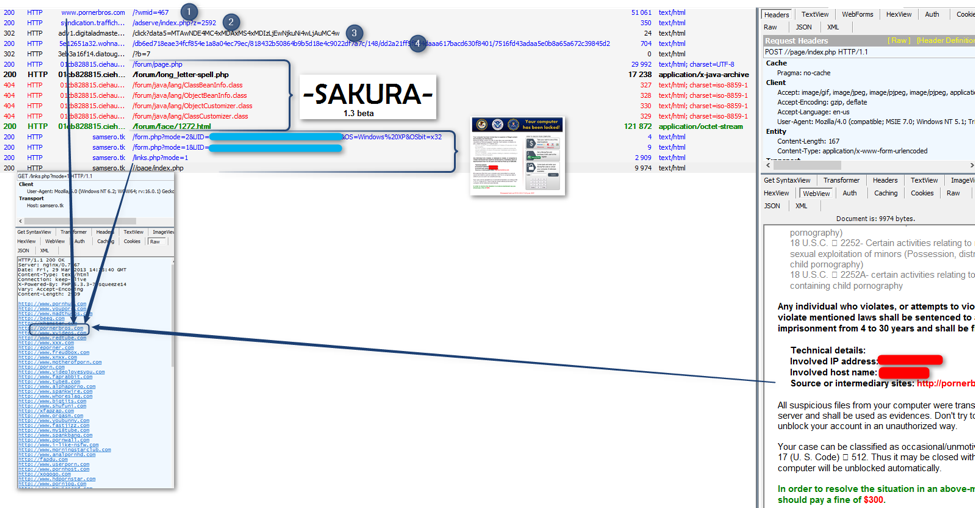Switch to the response inspector Headers tab
The width and height of the screenshot is (975, 508).
884,180
